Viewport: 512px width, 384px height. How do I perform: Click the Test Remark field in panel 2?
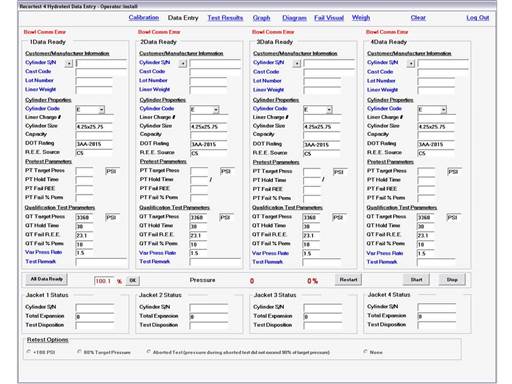pos(215,262)
